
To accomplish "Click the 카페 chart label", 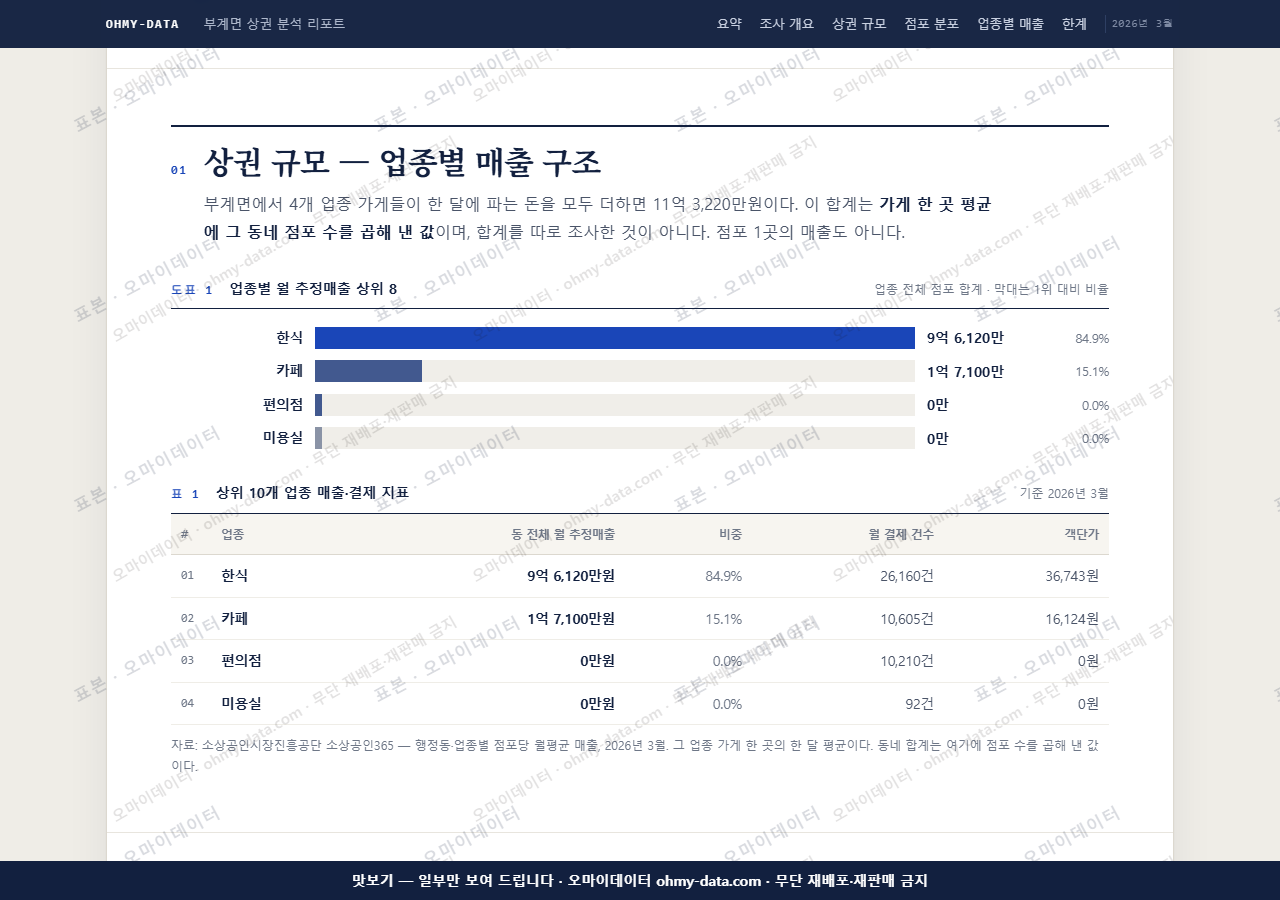I will point(289,371).
